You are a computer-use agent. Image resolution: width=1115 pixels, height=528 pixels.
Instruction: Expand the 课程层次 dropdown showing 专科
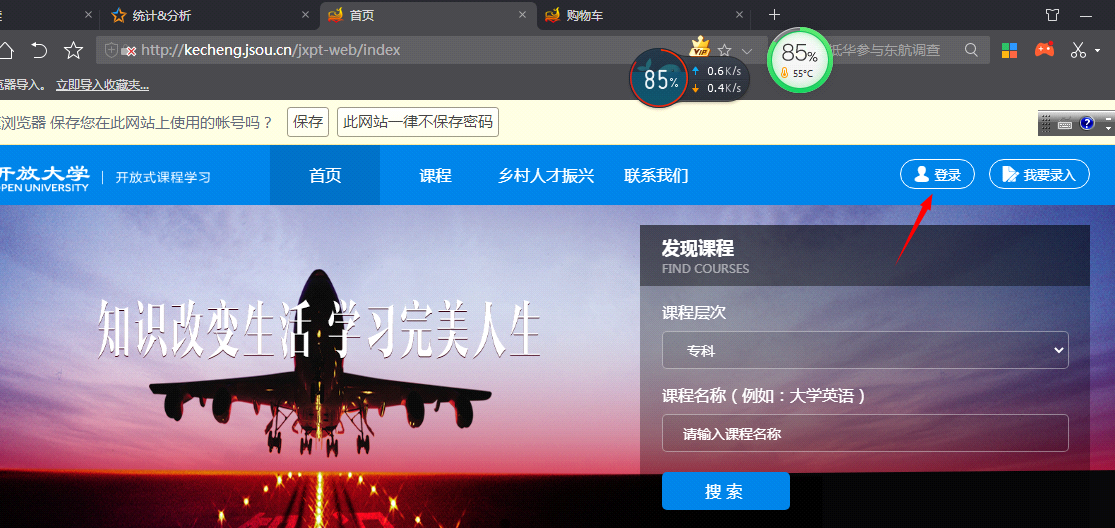(865, 351)
